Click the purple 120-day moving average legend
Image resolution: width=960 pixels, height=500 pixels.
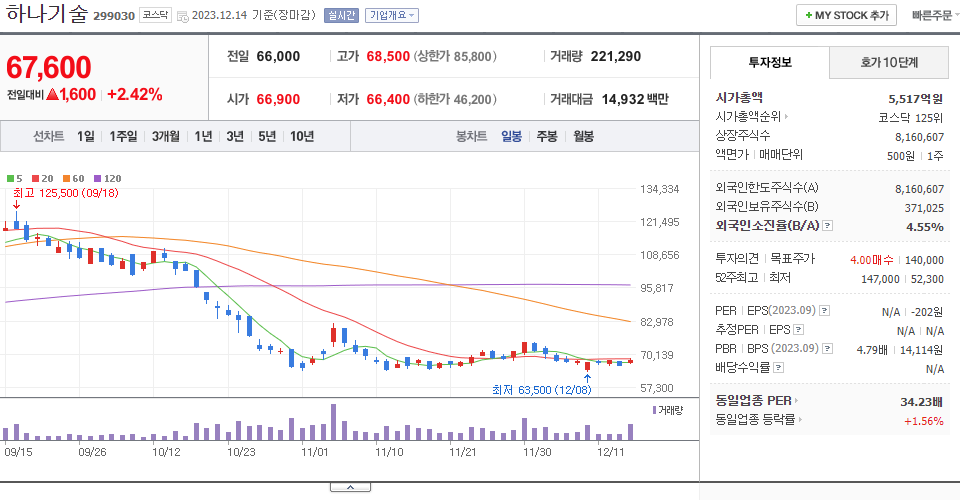coord(108,179)
